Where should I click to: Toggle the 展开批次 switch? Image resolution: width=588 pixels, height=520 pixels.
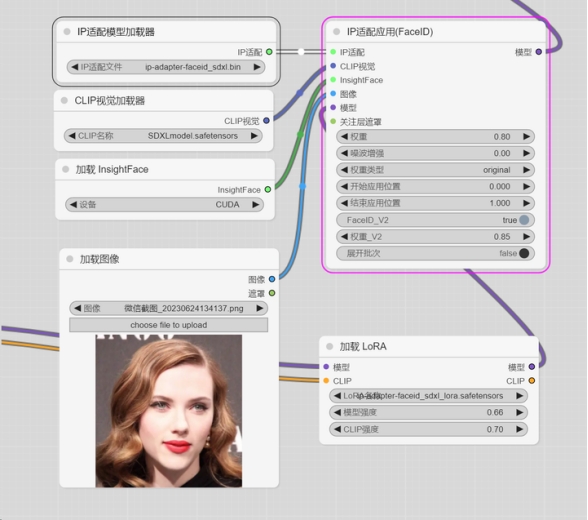pyautogui.click(x=524, y=253)
